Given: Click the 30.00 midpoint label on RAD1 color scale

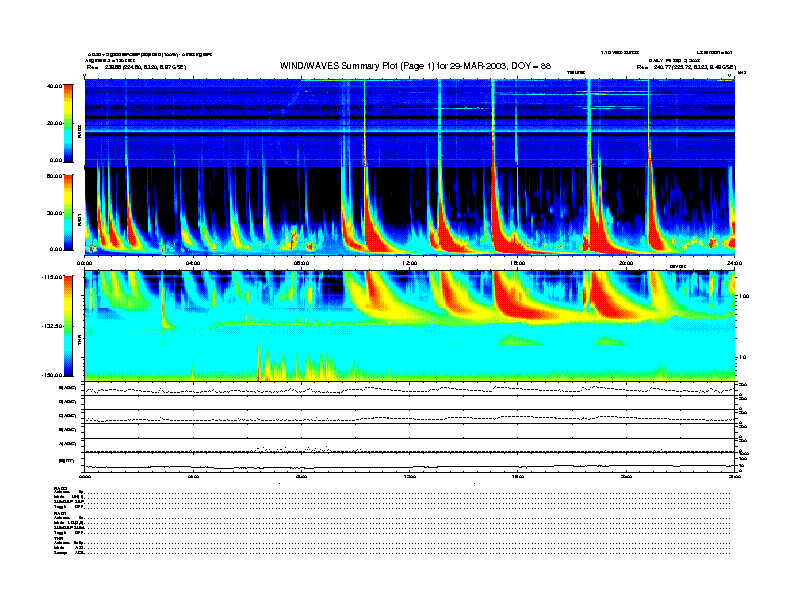Looking at the screenshot, I should click(x=54, y=213).
